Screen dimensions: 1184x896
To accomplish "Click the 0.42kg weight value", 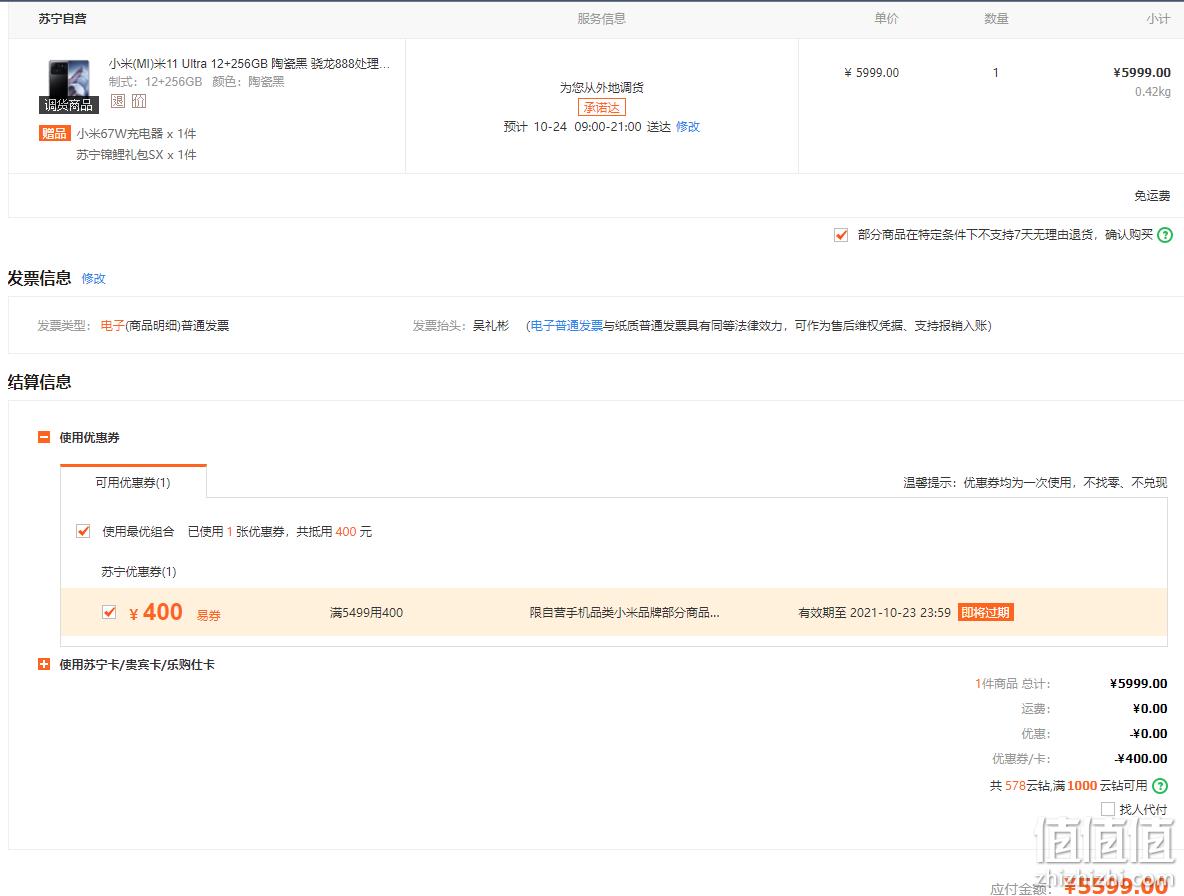I will (x=1153, y=92).
